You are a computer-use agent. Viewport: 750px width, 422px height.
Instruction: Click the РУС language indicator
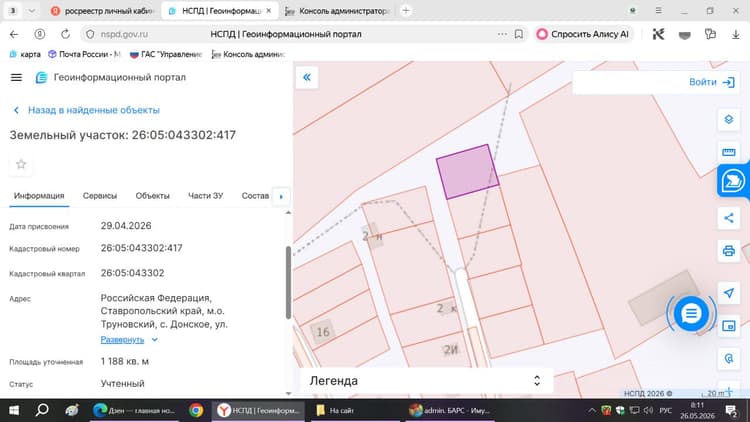point(665,411)
